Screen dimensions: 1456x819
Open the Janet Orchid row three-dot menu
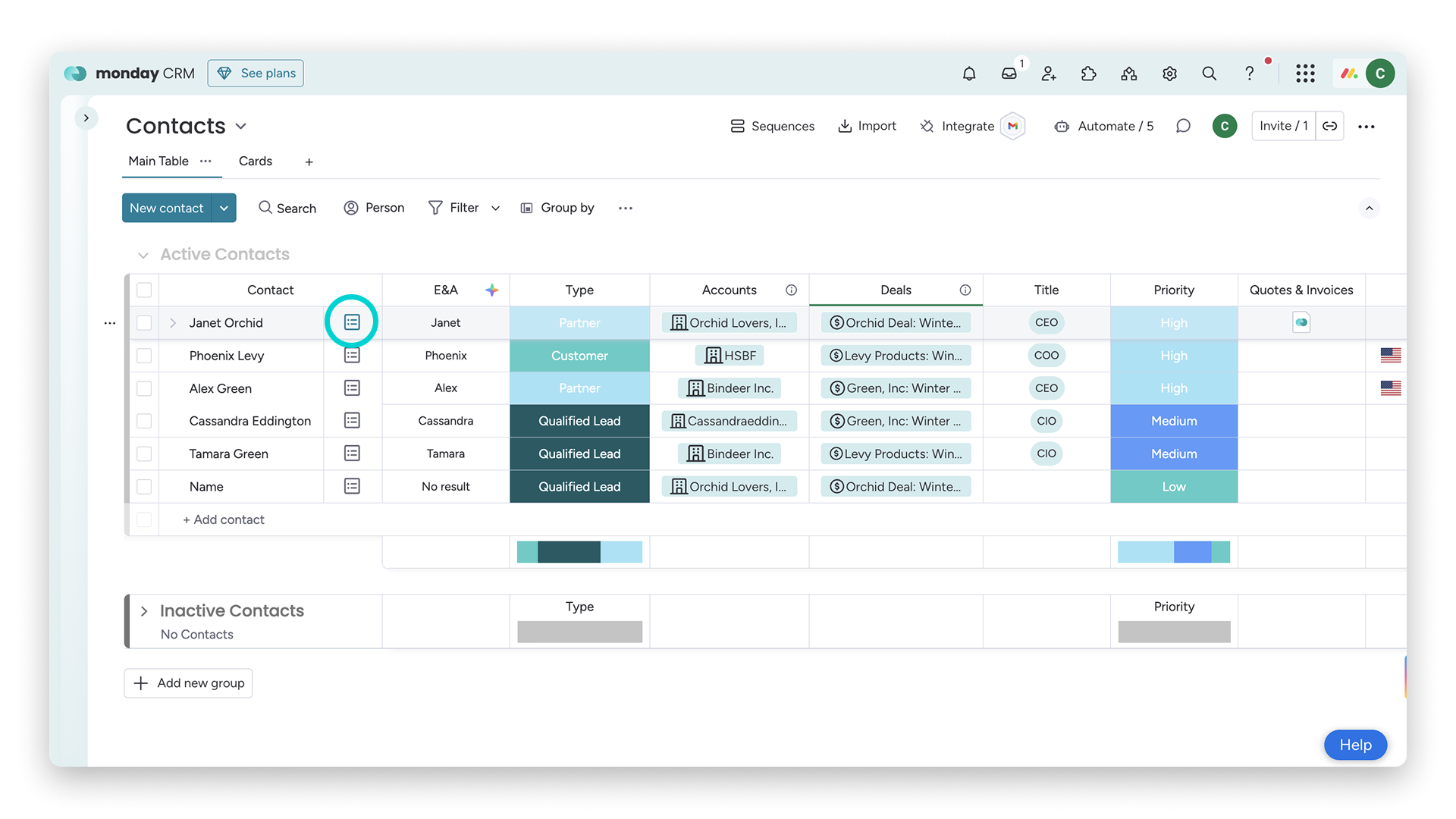coord(110,323)
